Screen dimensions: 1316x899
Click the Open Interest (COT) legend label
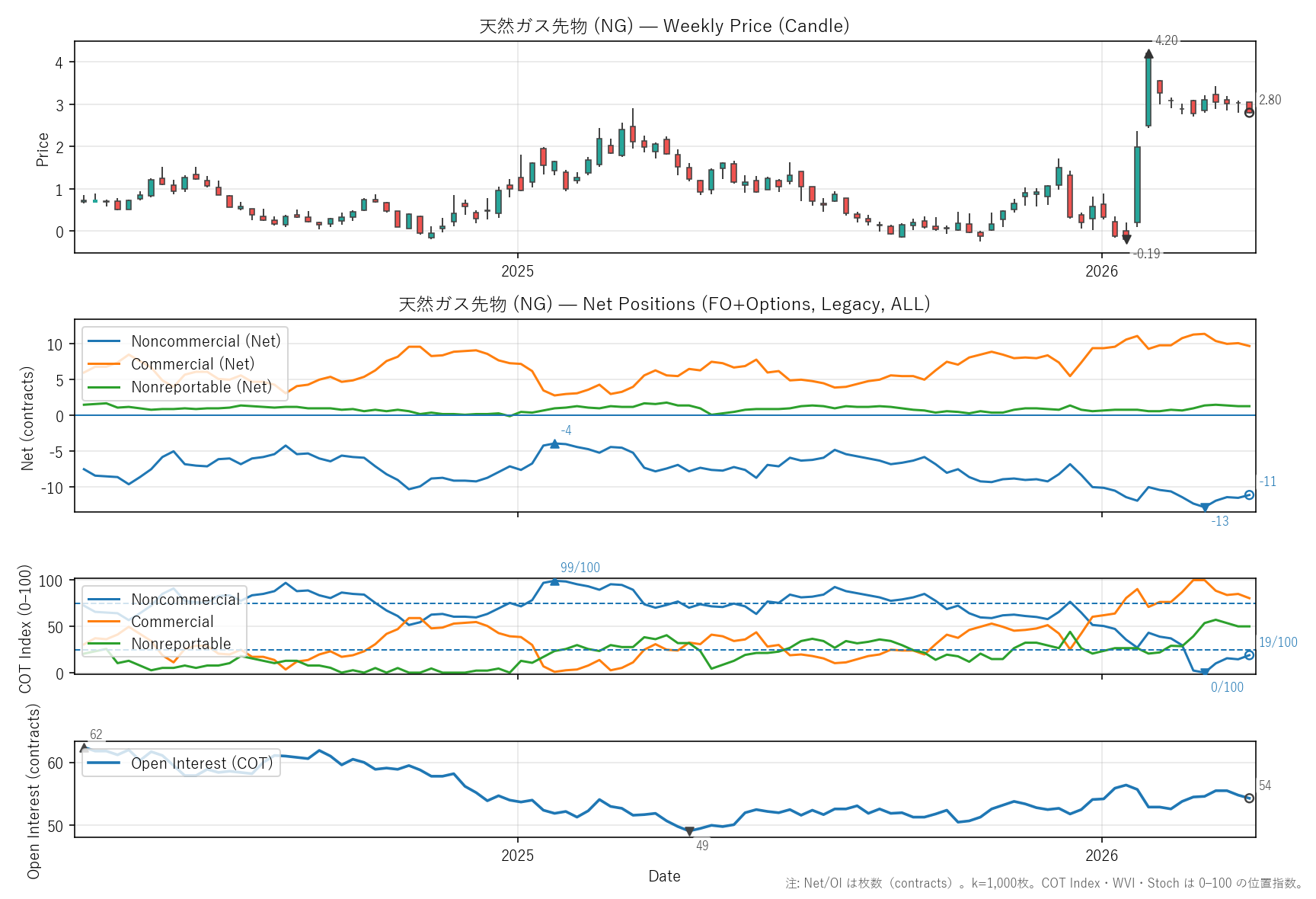[x=202, y=763]
